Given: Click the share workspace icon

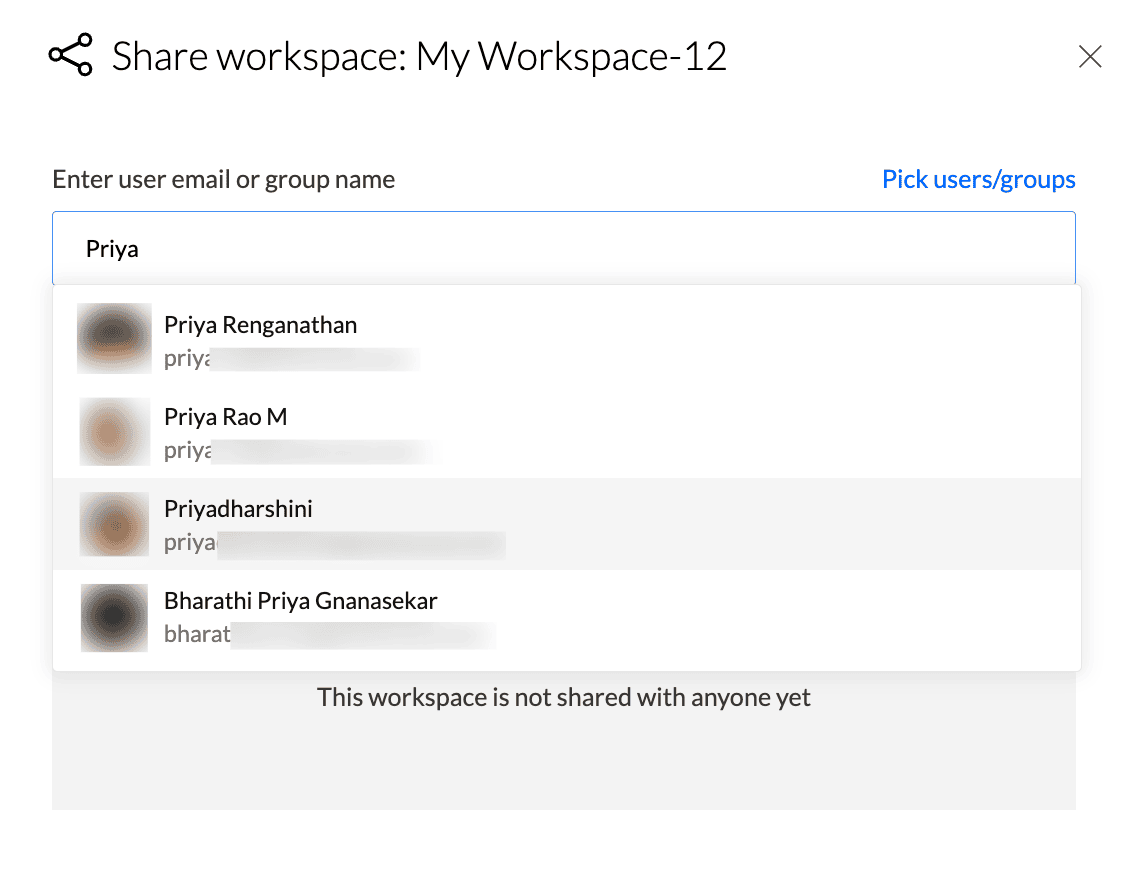Looking at the screenshot, I should [x=70, y=55].
